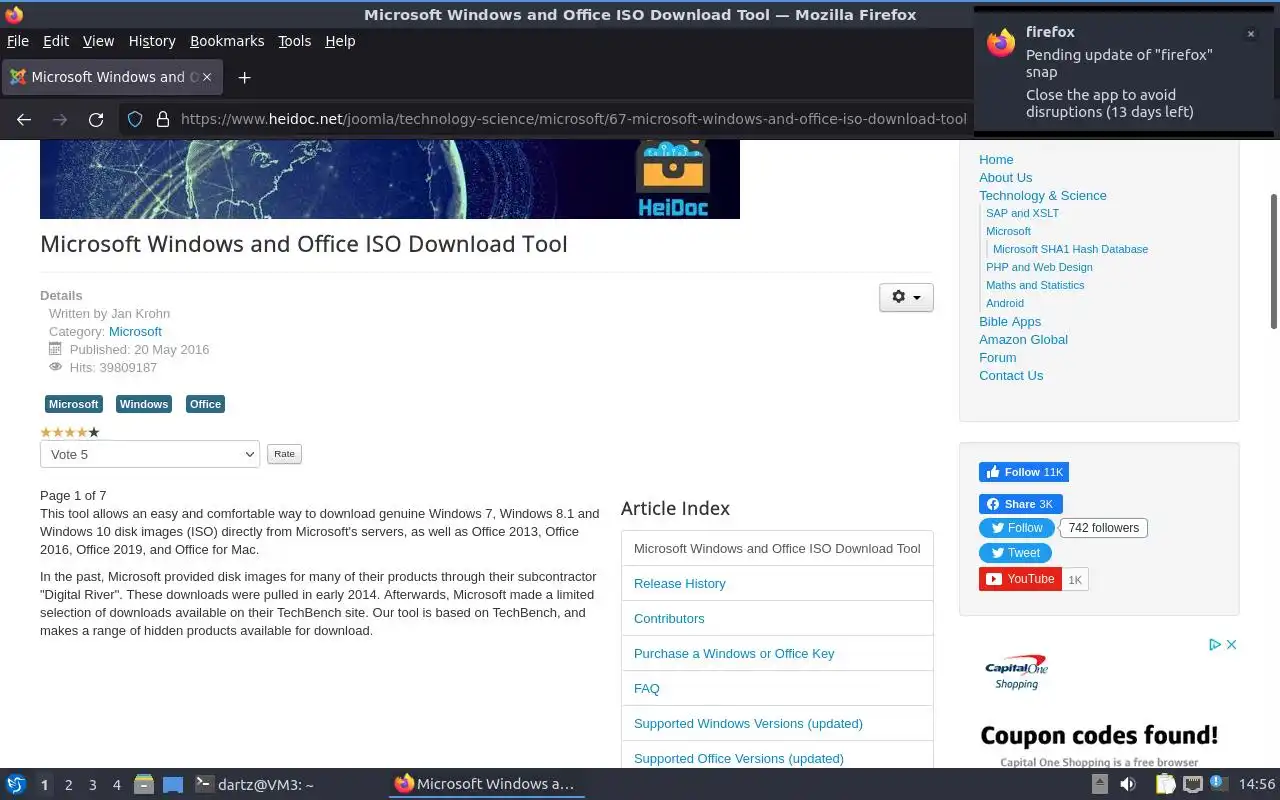Image resolution: width=1280 pixels, height=800 pixels.
Task: Open the Vote 5 rating dropdown
Action: 150,454
